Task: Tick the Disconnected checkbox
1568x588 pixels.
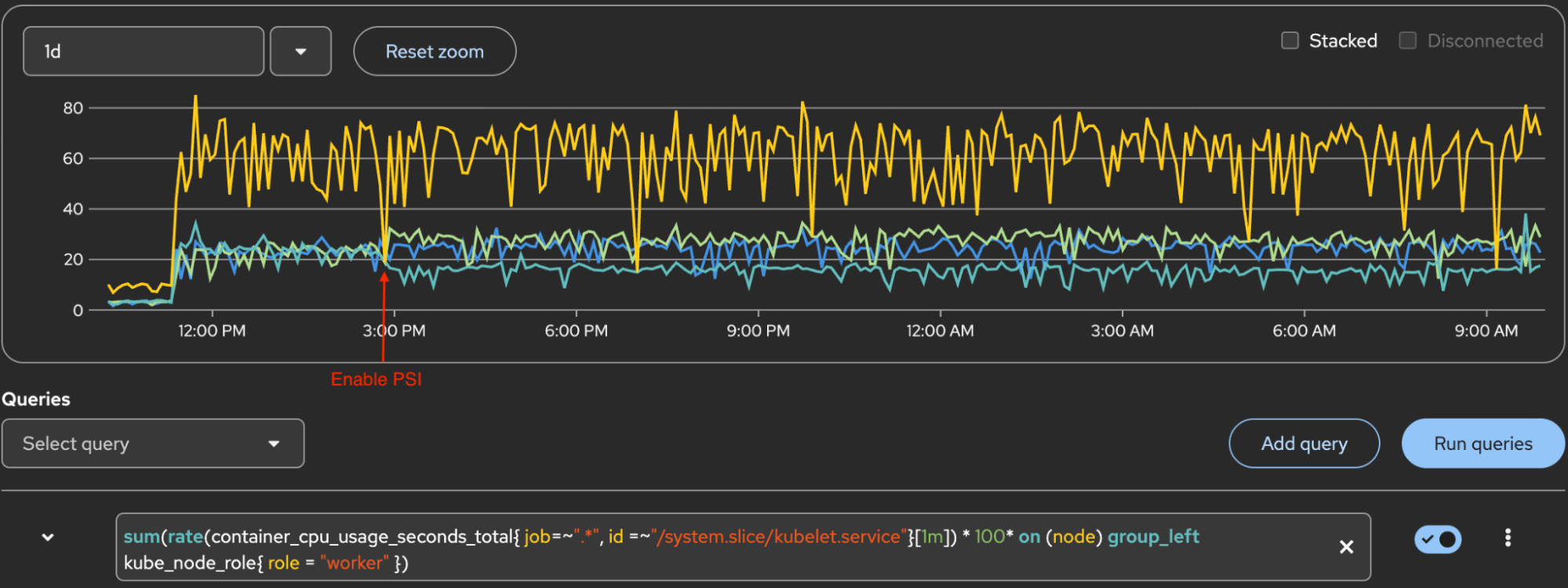Action: point(1408,41)
